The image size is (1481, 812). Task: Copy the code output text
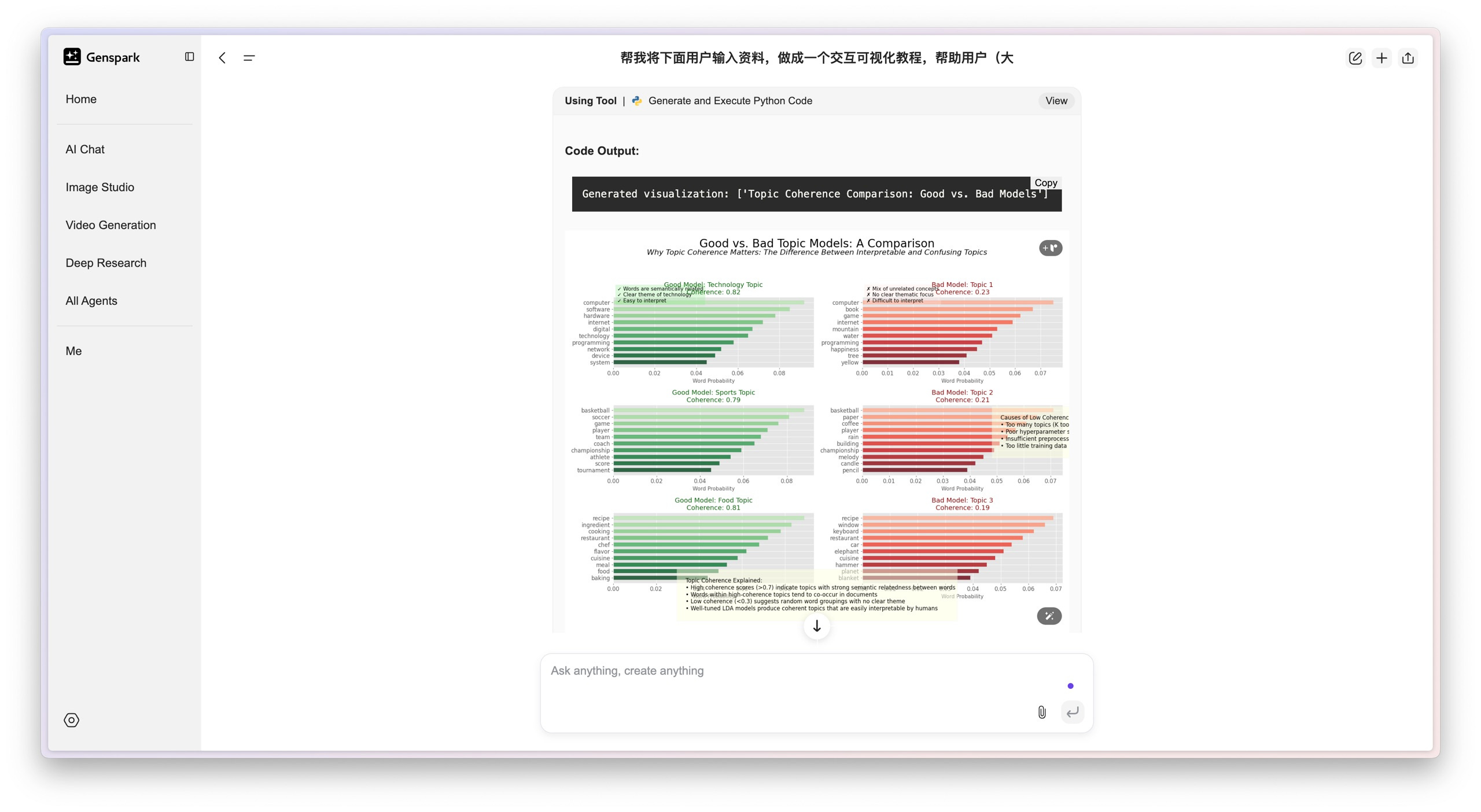[1045, 183]
